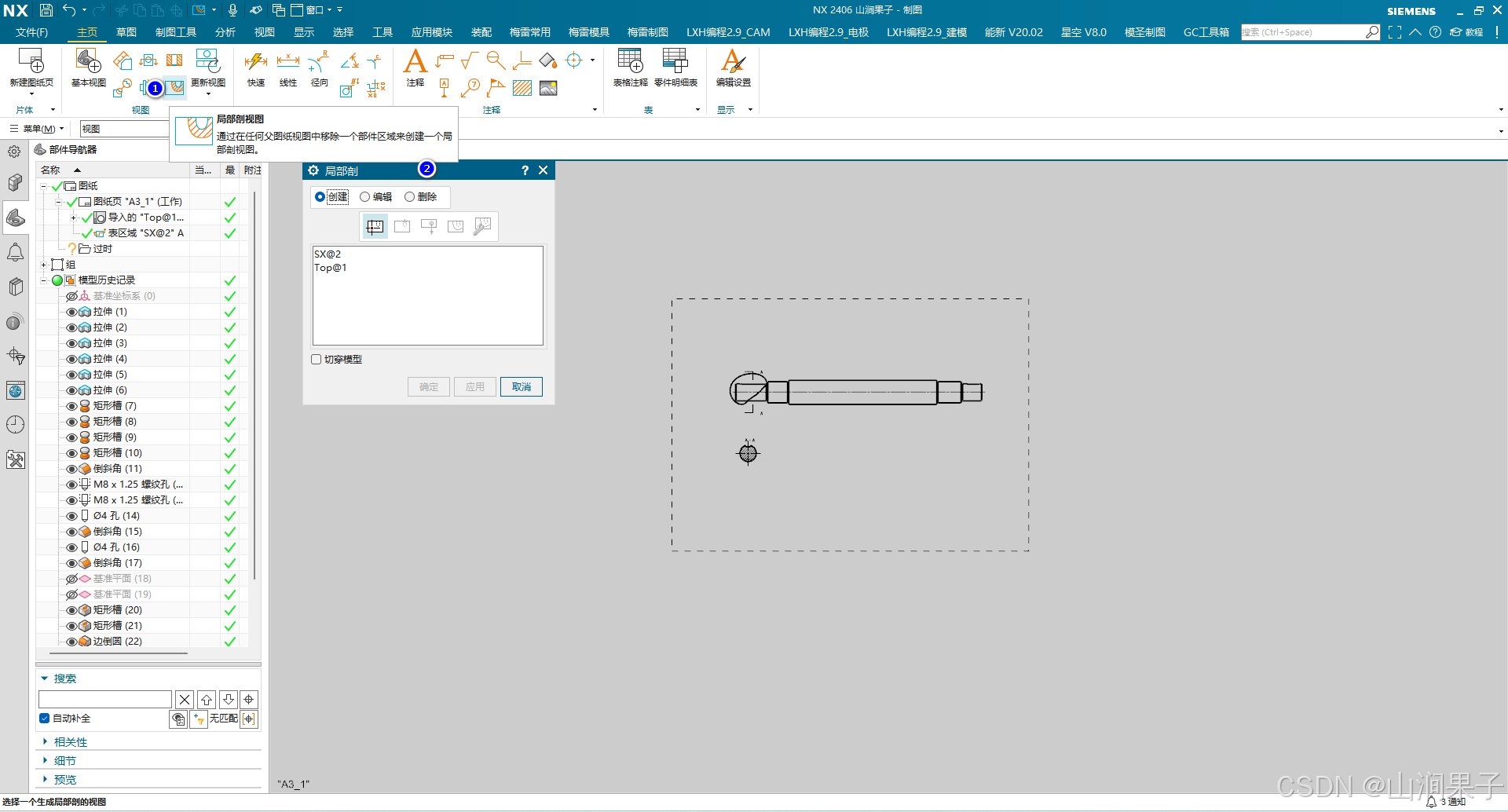Select the 创建 (Create) radio button
This screenshot has height=812, width=1508.
[320, 197]
